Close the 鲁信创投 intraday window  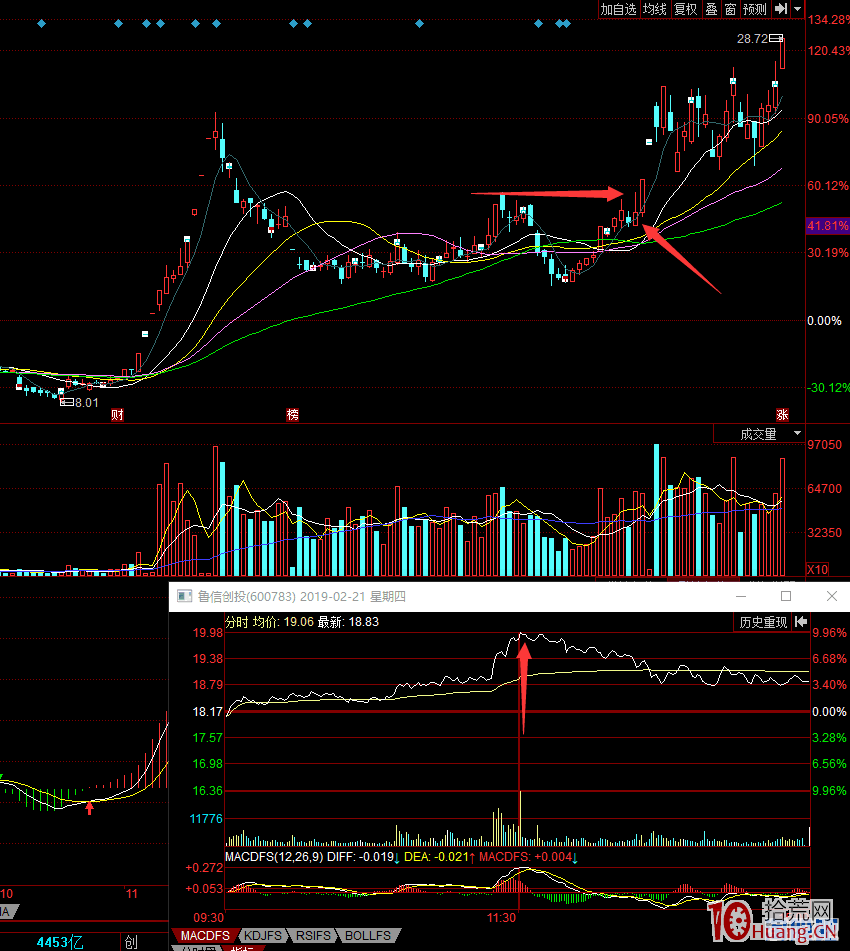[x=832, y=596]
